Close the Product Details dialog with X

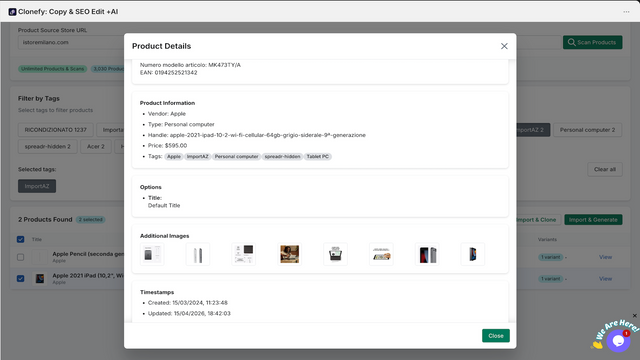click(x=504, y=46)
